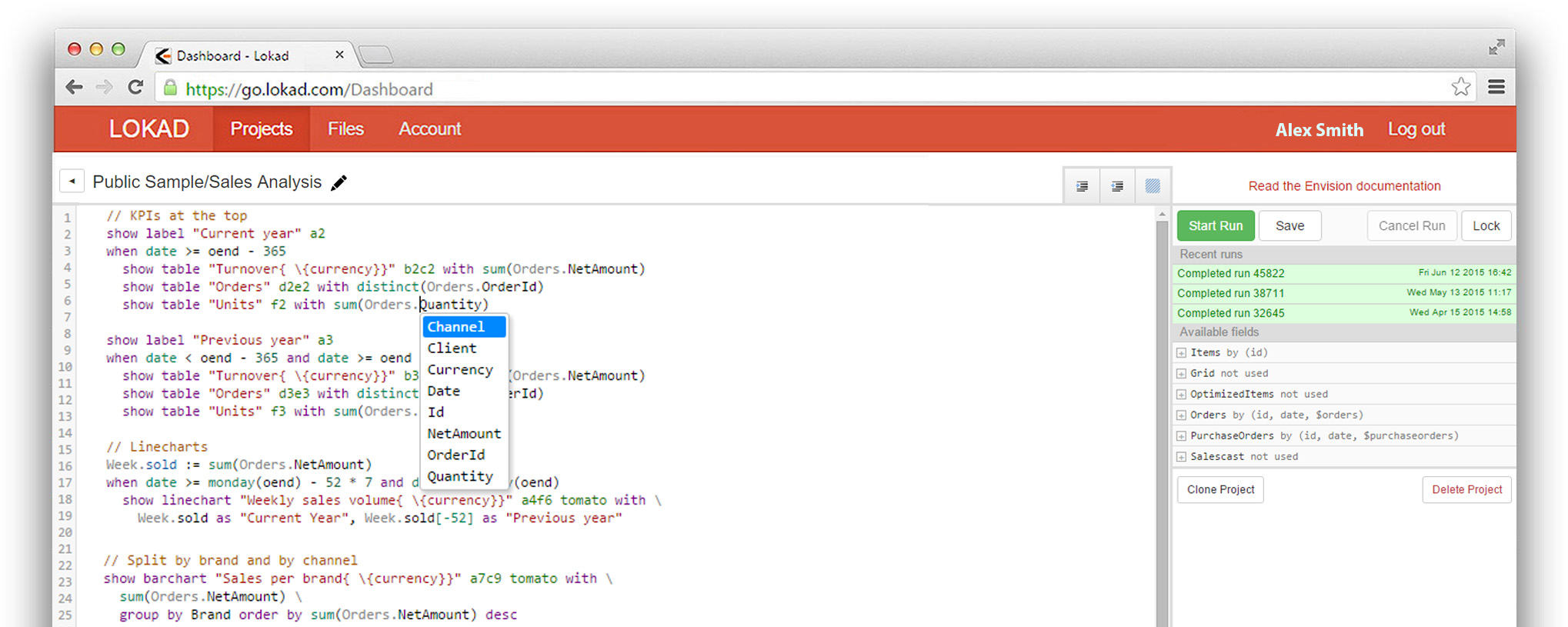
Task: Close the Dashboard - Lokad tab
Action: tap(339, 55)
